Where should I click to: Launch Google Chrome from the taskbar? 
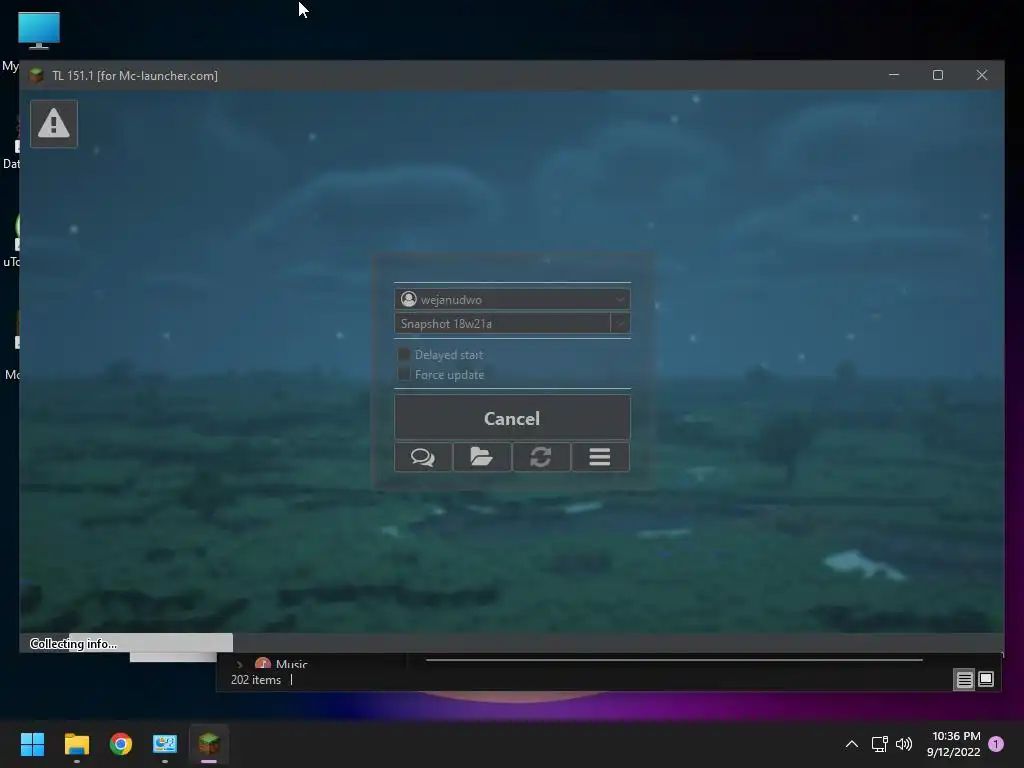(x=121, y=744)
